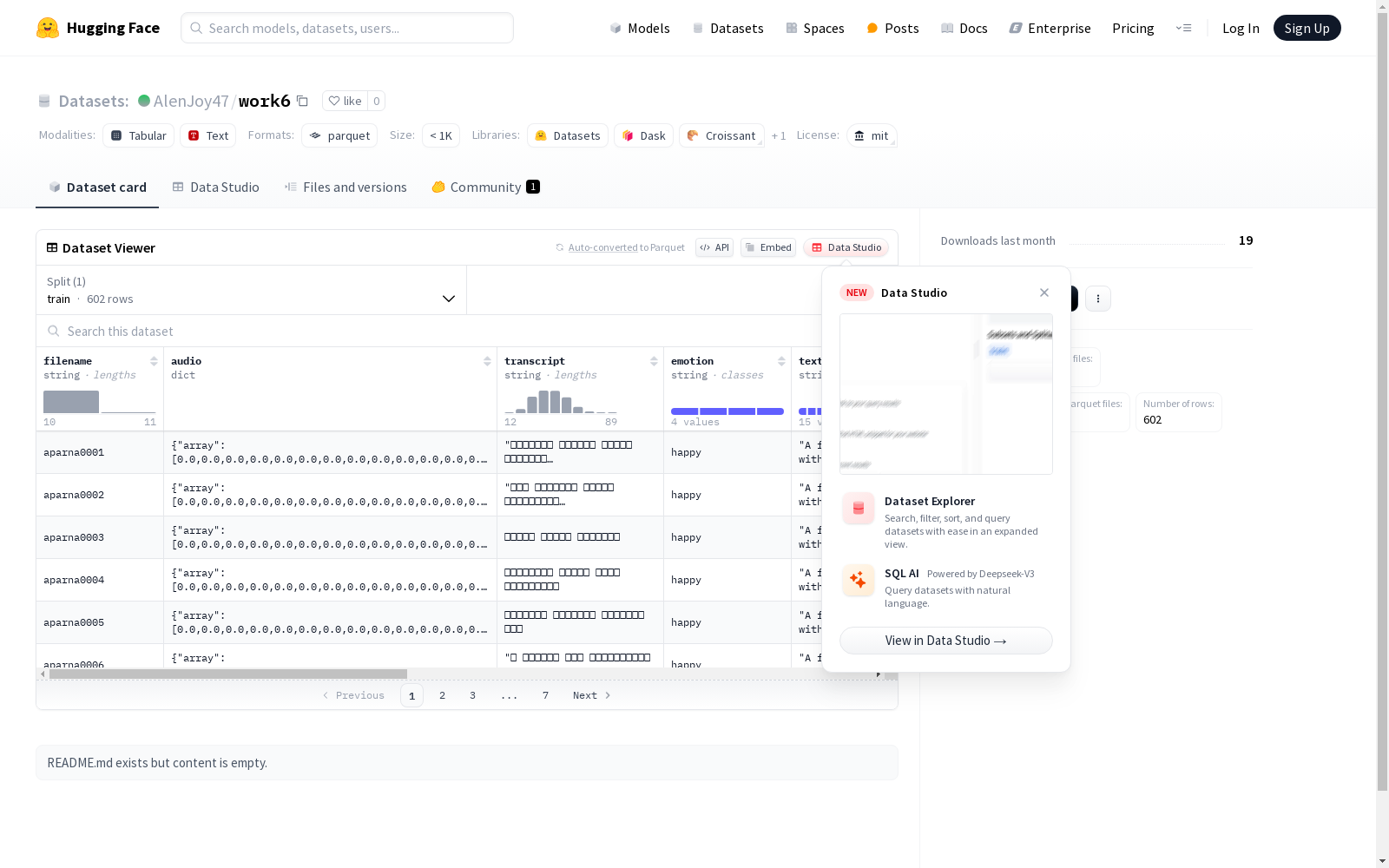1389x868 pixels.
Task: Click the search models input field
Action: (347, 28)
